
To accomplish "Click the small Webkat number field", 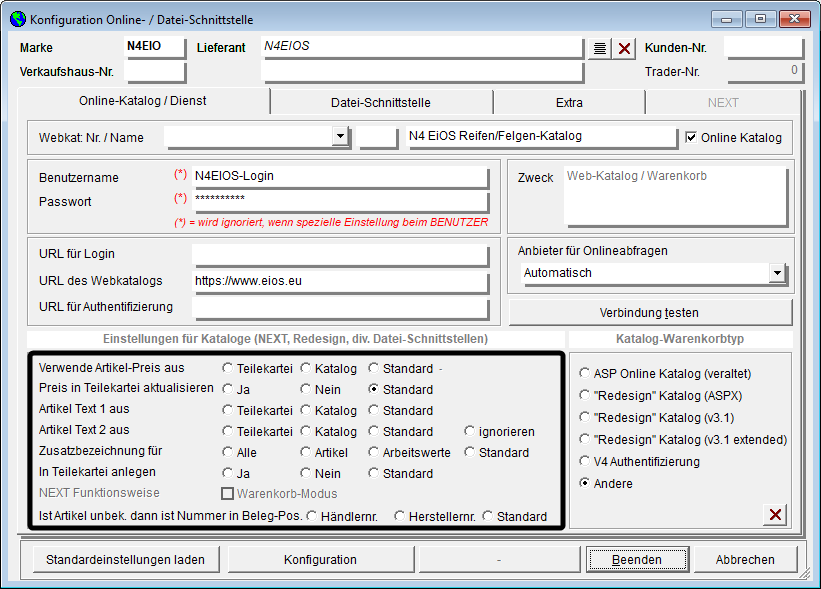I will (x=378, y=137).
